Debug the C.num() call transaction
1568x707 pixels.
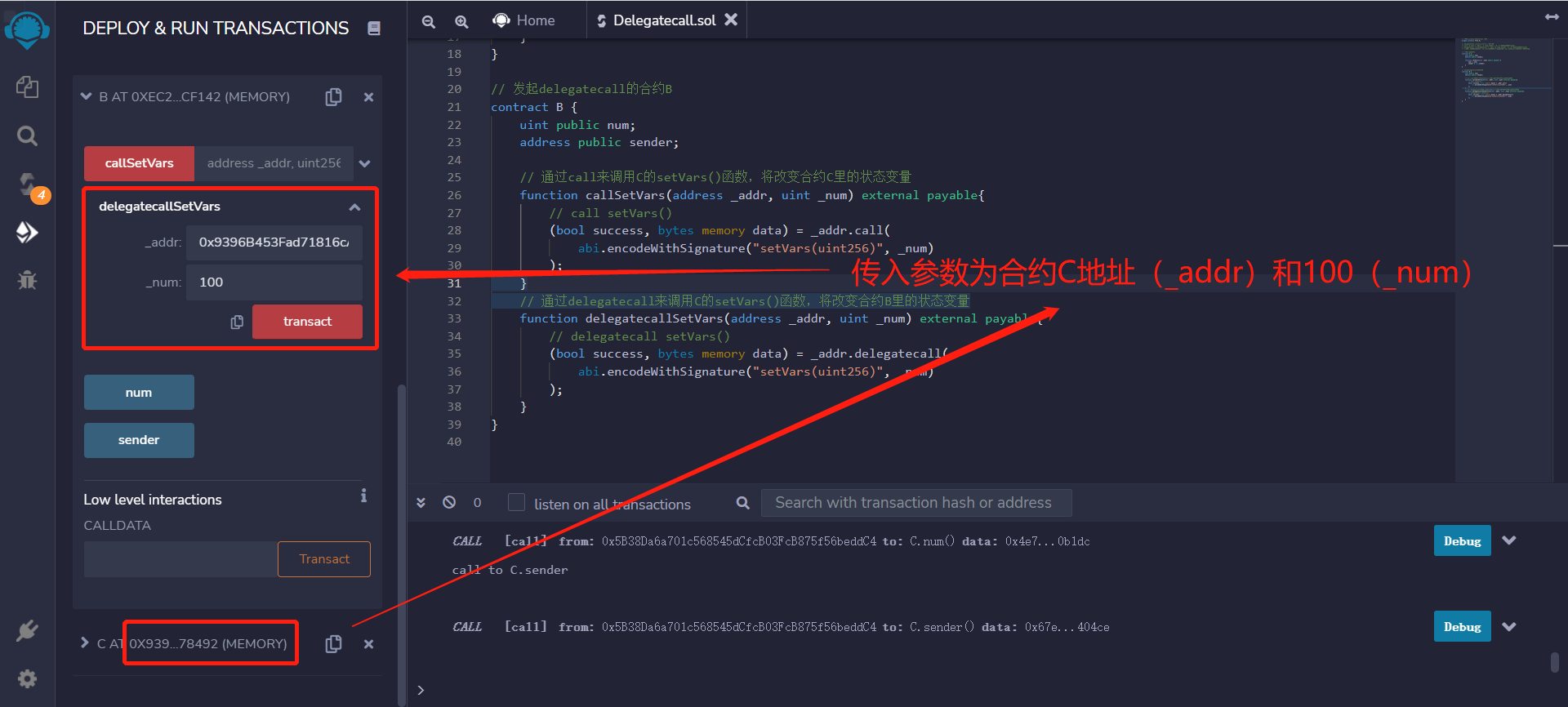point(1462,540)
